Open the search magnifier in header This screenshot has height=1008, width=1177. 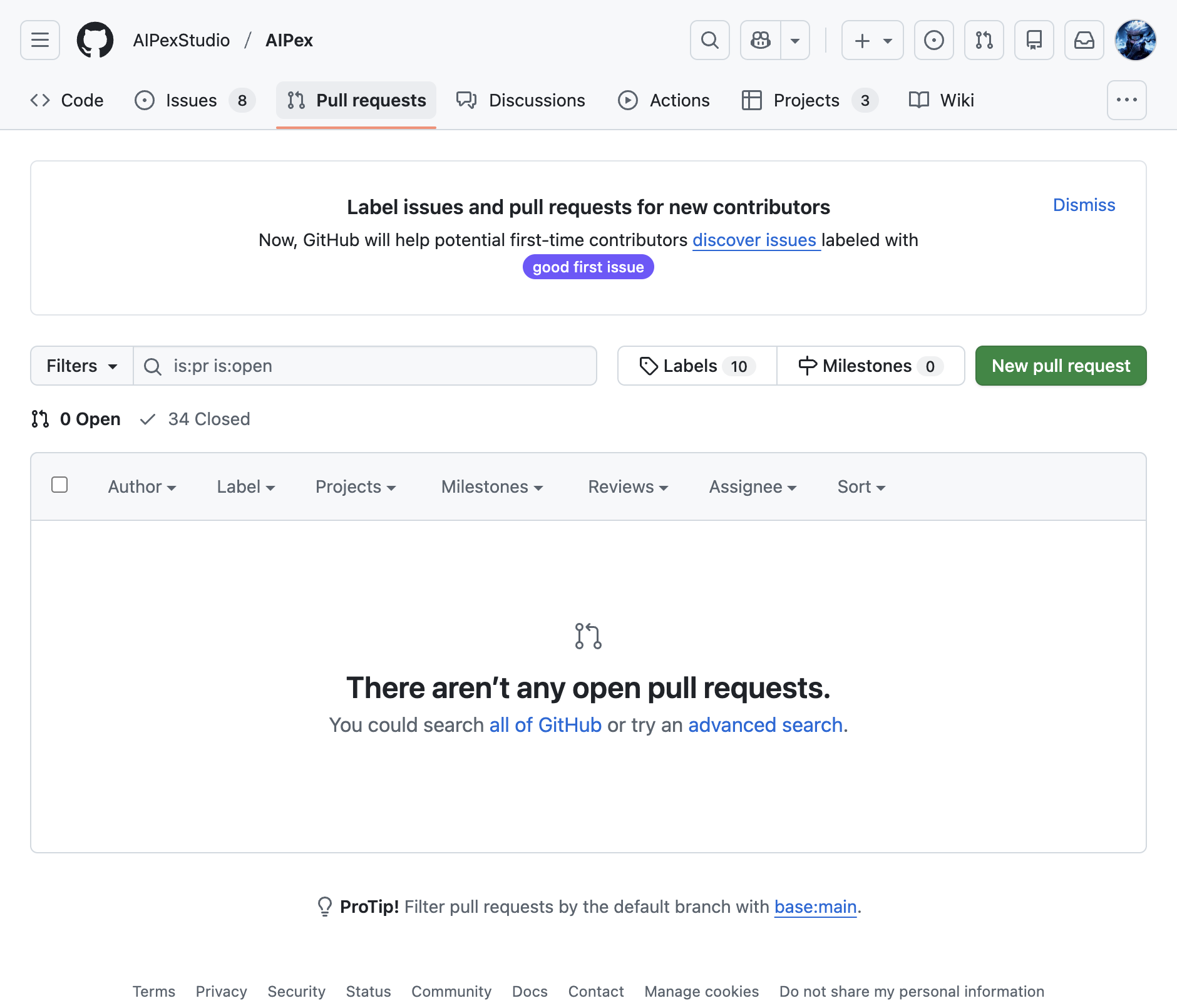pos(709,40)
